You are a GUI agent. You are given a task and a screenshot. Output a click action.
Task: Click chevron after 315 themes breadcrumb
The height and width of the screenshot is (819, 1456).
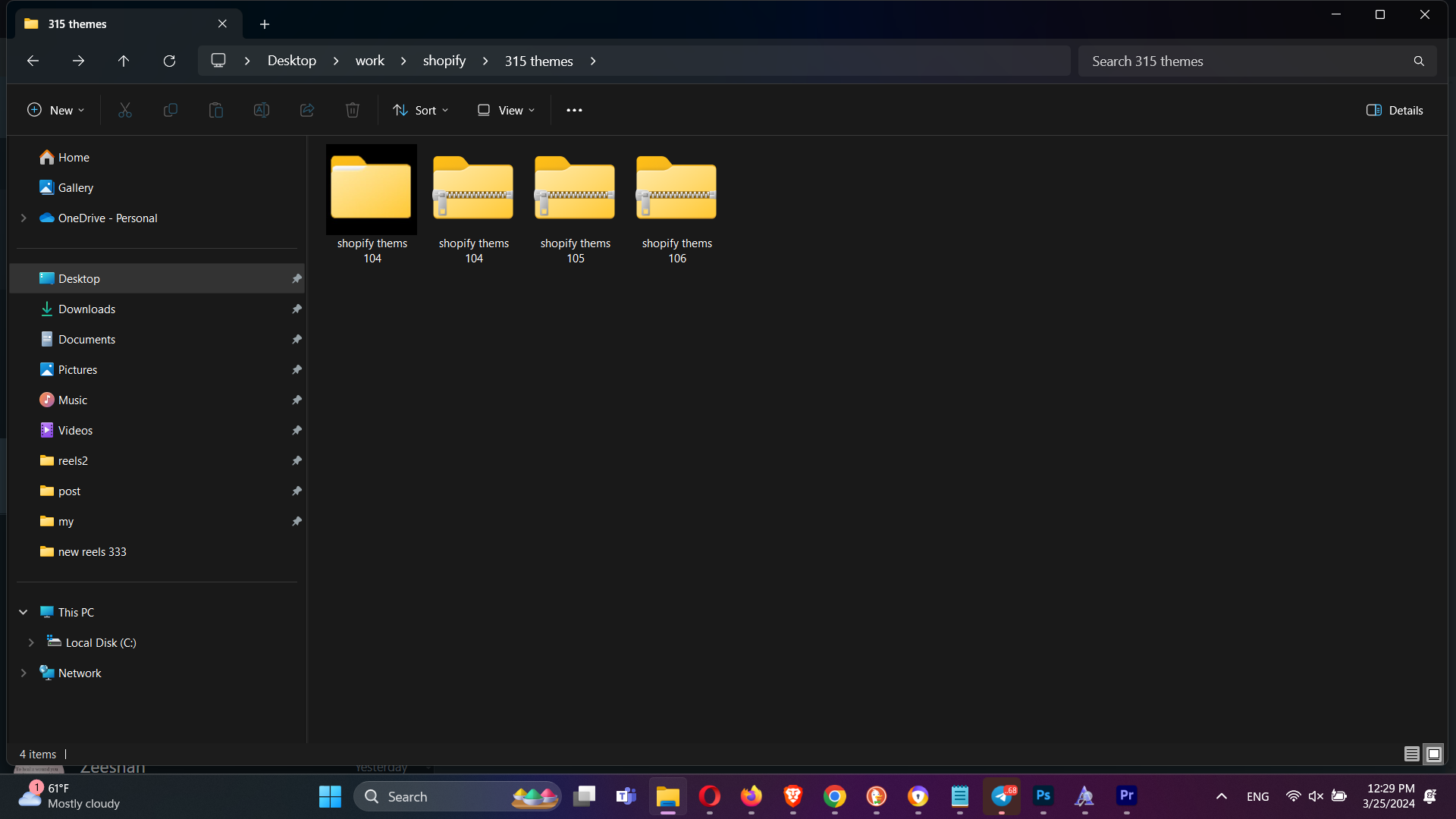click(x=593, y=61)
